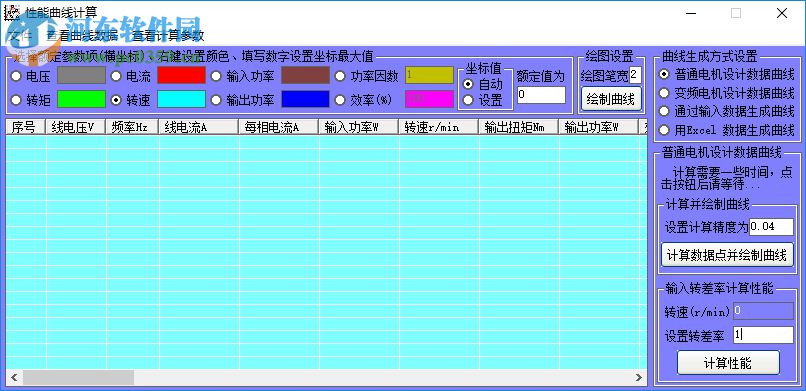Viewport: 806px width, 391px height.
Task: Click the 输出功率W column header
Action: pos(598,127)
